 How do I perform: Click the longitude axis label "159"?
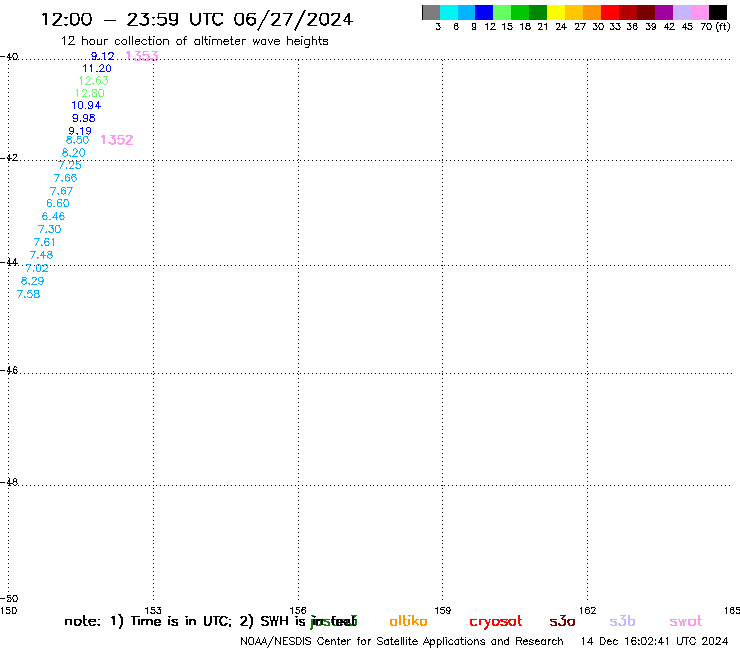tap(443, 611)
